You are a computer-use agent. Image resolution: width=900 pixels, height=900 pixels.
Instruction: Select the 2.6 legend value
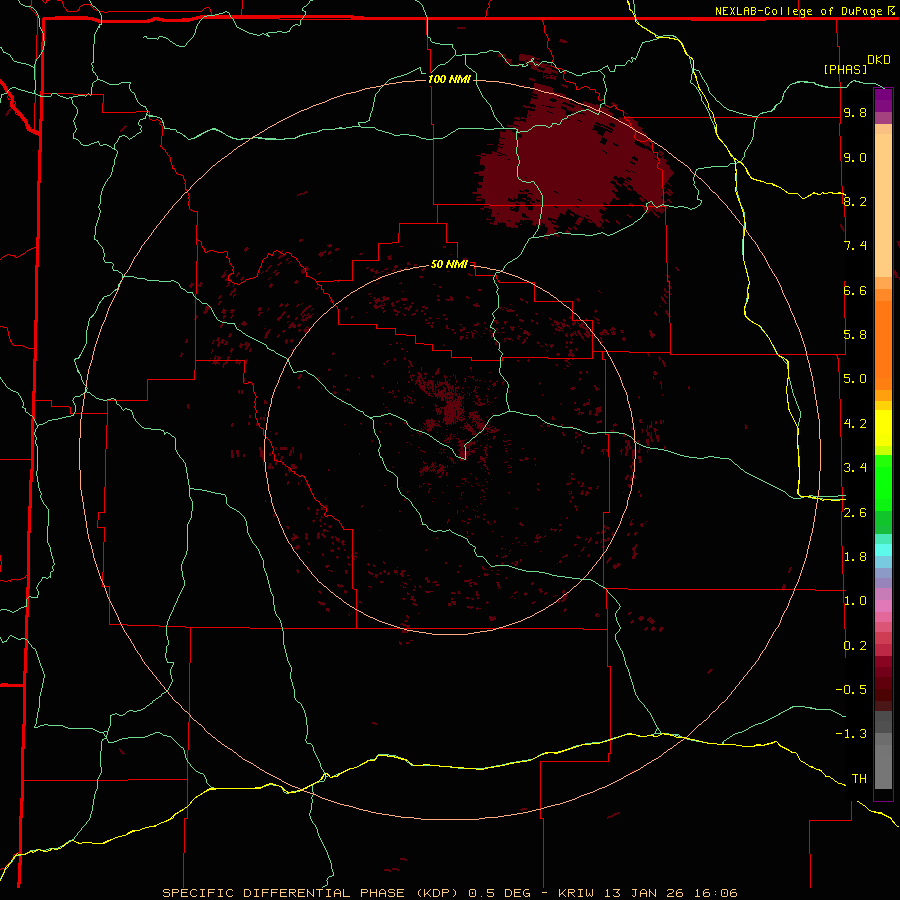(855, 513)
